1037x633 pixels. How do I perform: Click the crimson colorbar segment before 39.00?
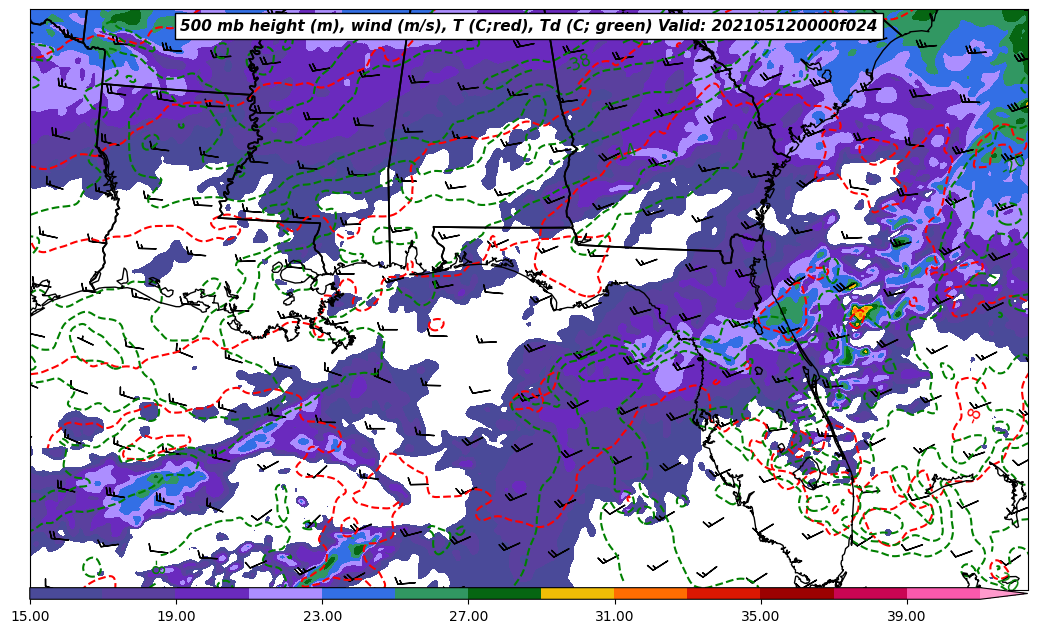(x=870, y=593)
